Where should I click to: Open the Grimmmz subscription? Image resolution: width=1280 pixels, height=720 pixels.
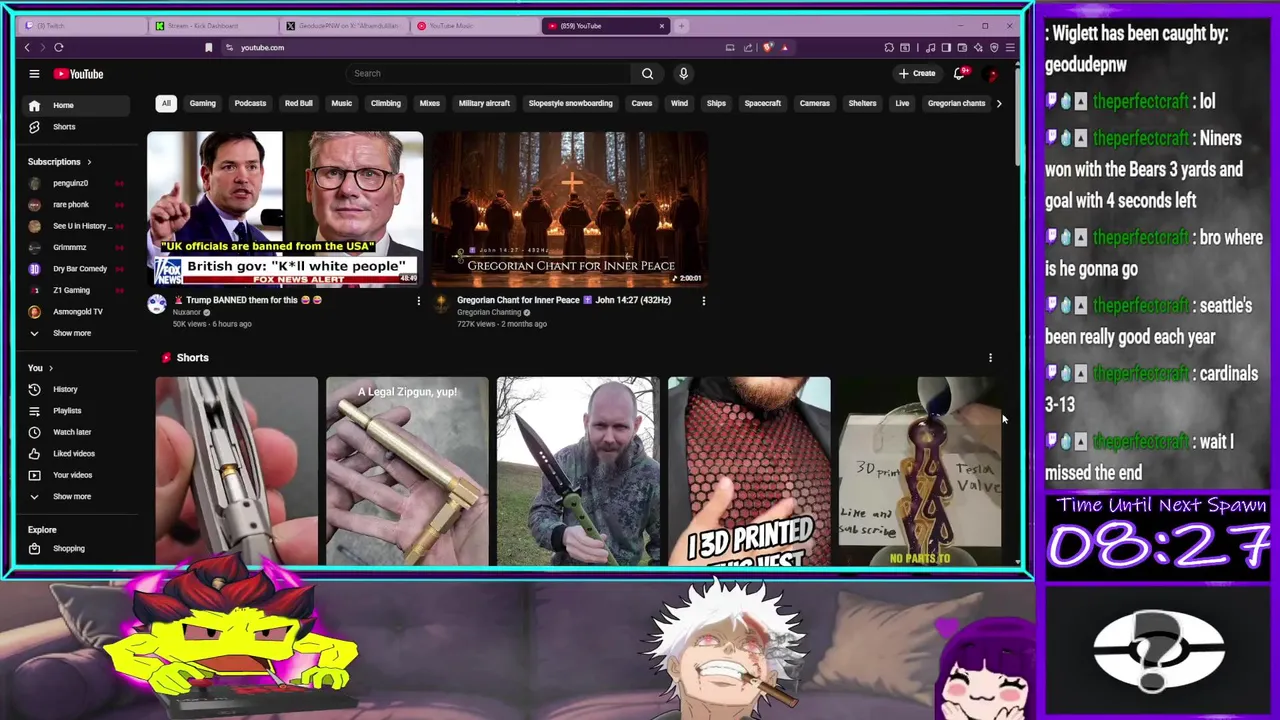pos(75,247)
